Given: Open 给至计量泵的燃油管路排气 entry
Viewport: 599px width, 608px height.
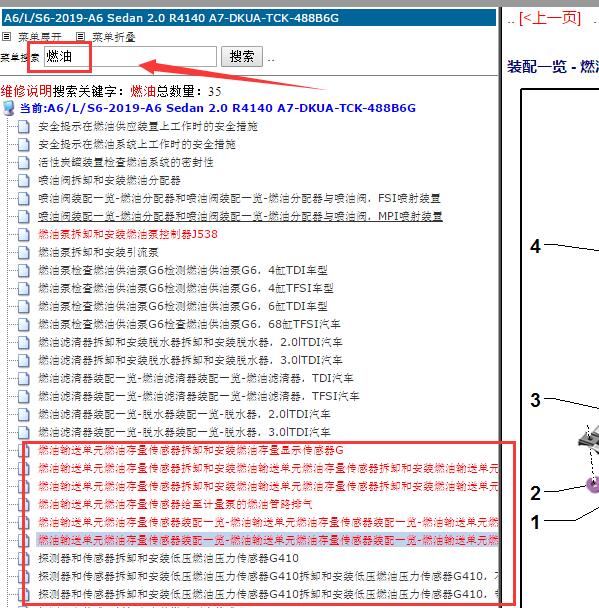Looking at the screenshot, I should pyautogui.click(x=175, y=504).
